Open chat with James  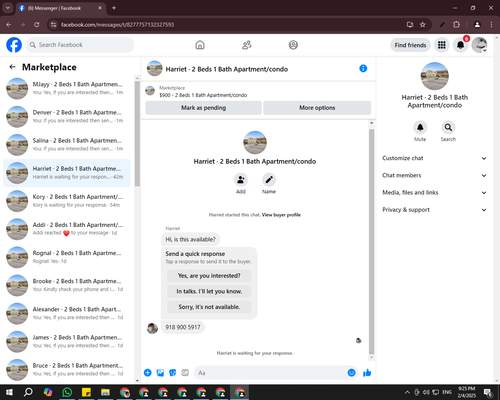click(x=67, y=341)
